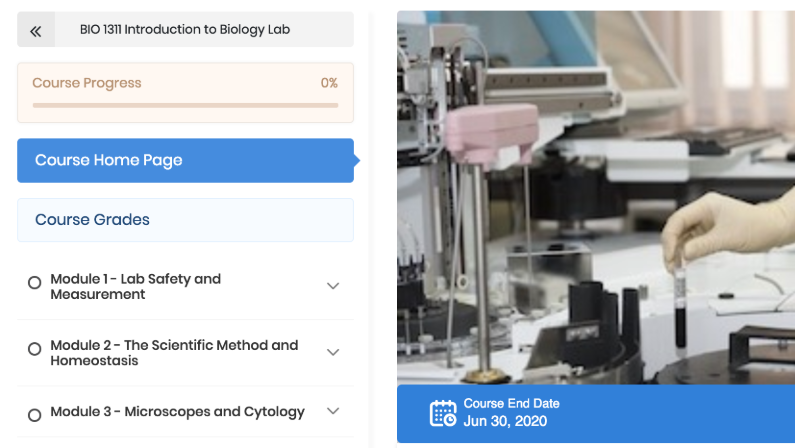Image resolution: width=795 pixels, height=448 pixels.
Task: Expand Module 3 Microscopes chevron
Action: [x=333, y=411]
